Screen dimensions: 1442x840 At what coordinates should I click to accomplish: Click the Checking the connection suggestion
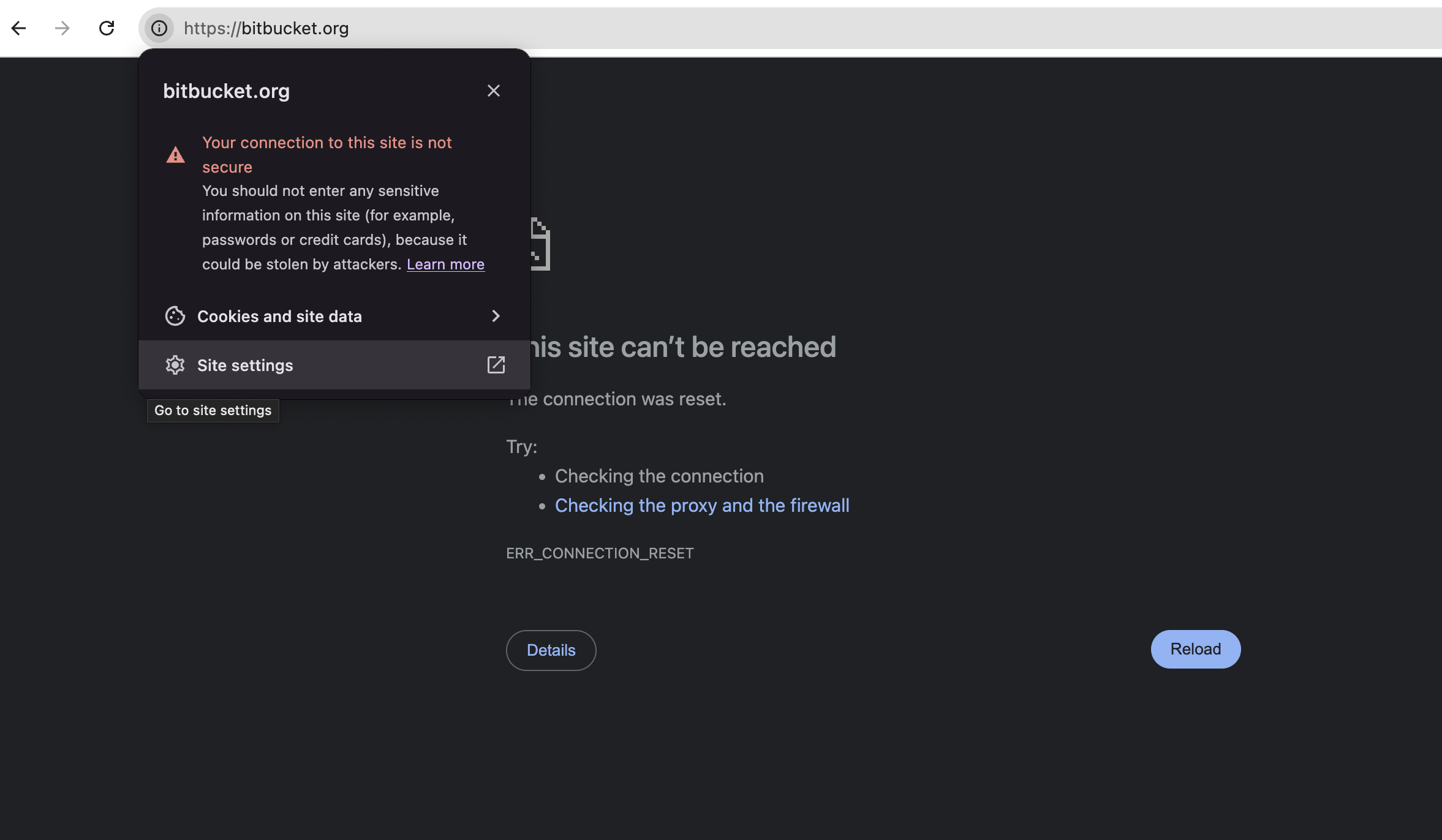pyautogui.click(x=659, y=476)
